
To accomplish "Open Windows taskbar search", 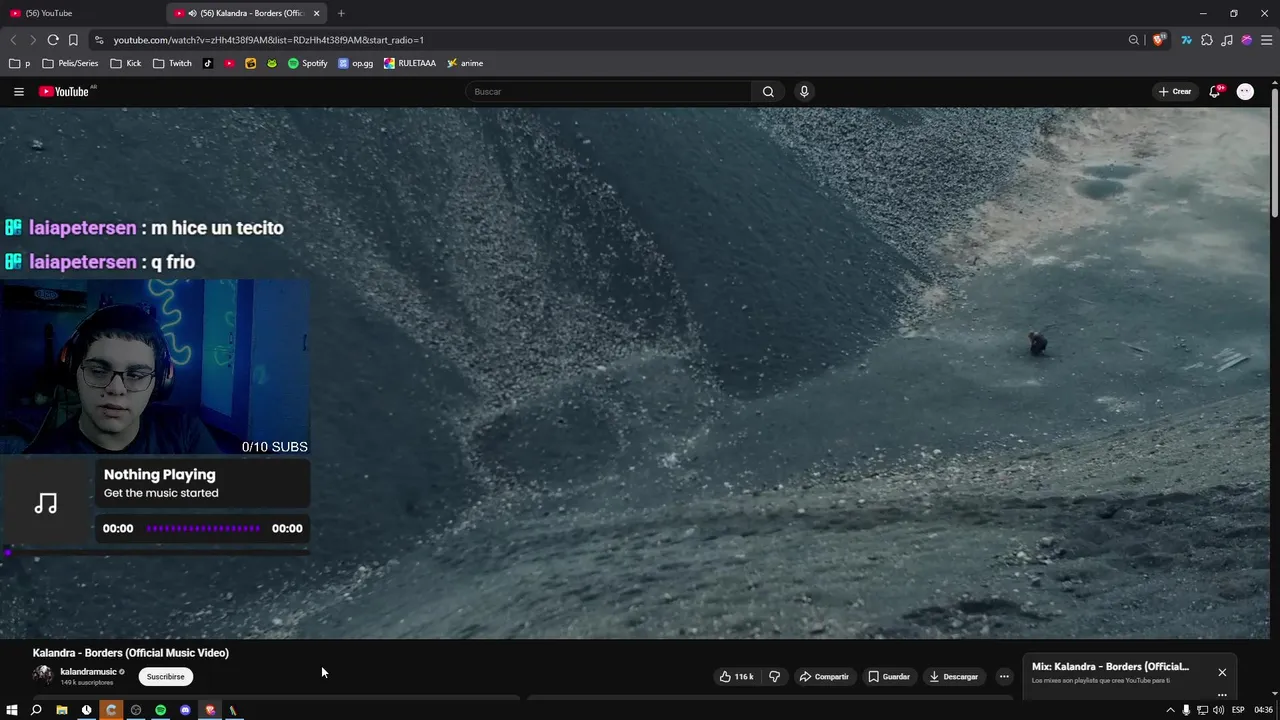I will pos(36,710).
